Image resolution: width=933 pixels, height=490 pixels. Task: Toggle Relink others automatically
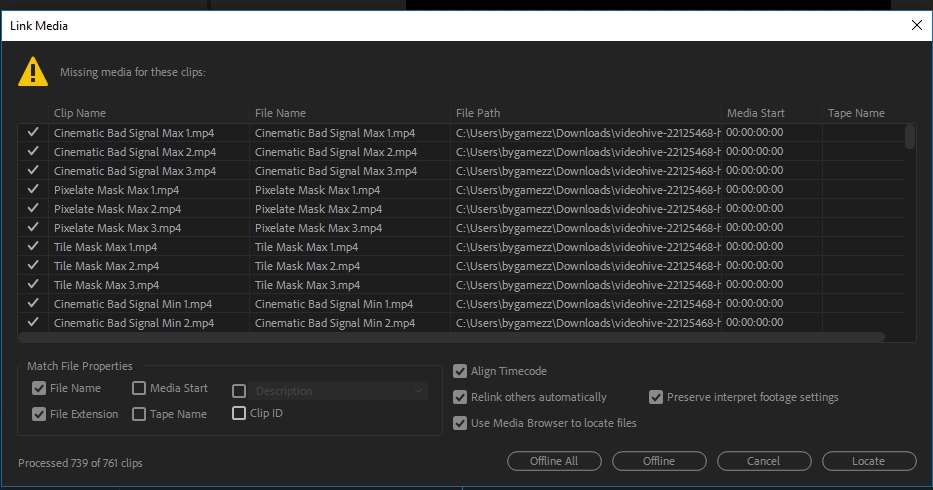coord(460,397)
